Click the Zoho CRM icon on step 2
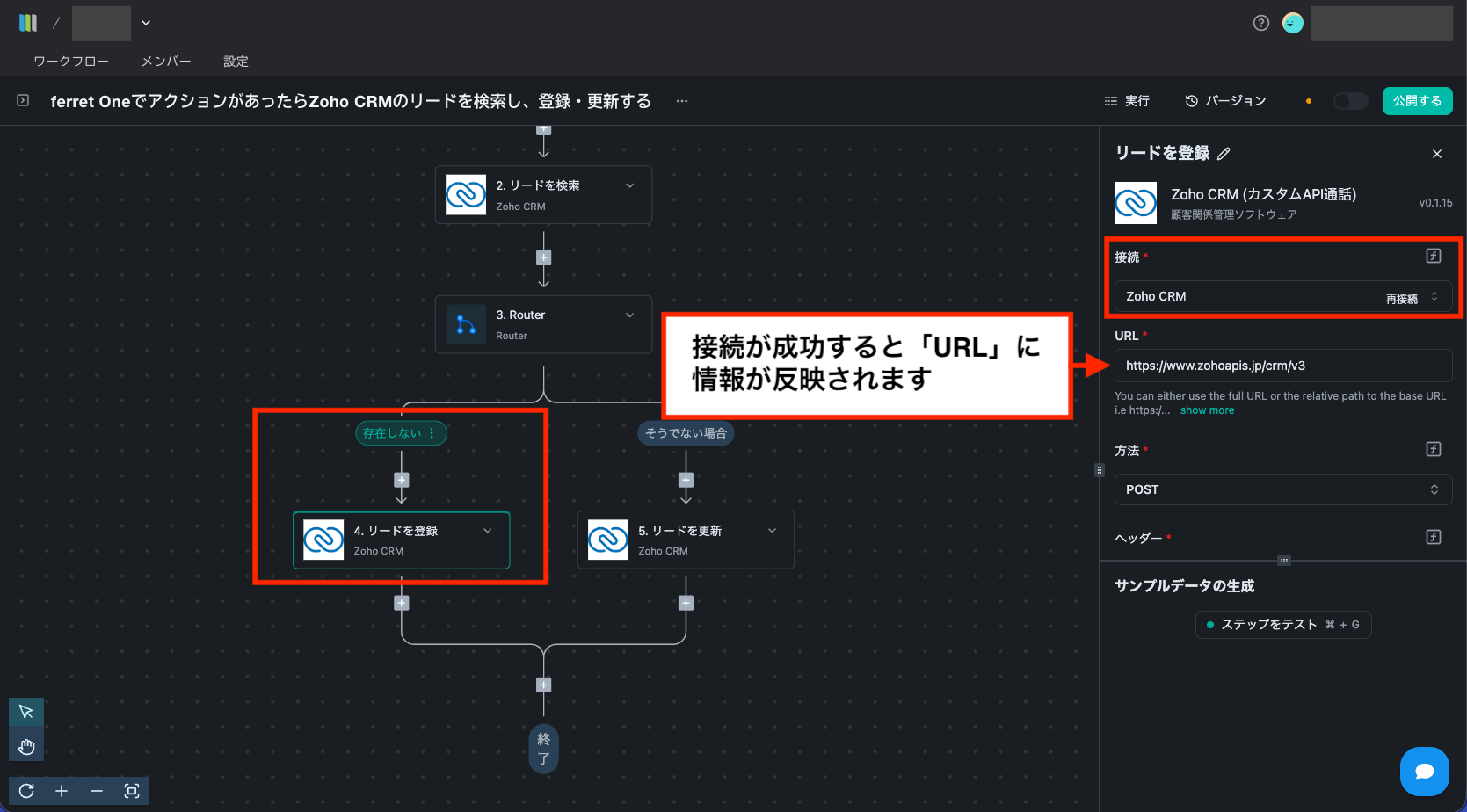This screenshot has width=1467, height=812. point(466,194)
